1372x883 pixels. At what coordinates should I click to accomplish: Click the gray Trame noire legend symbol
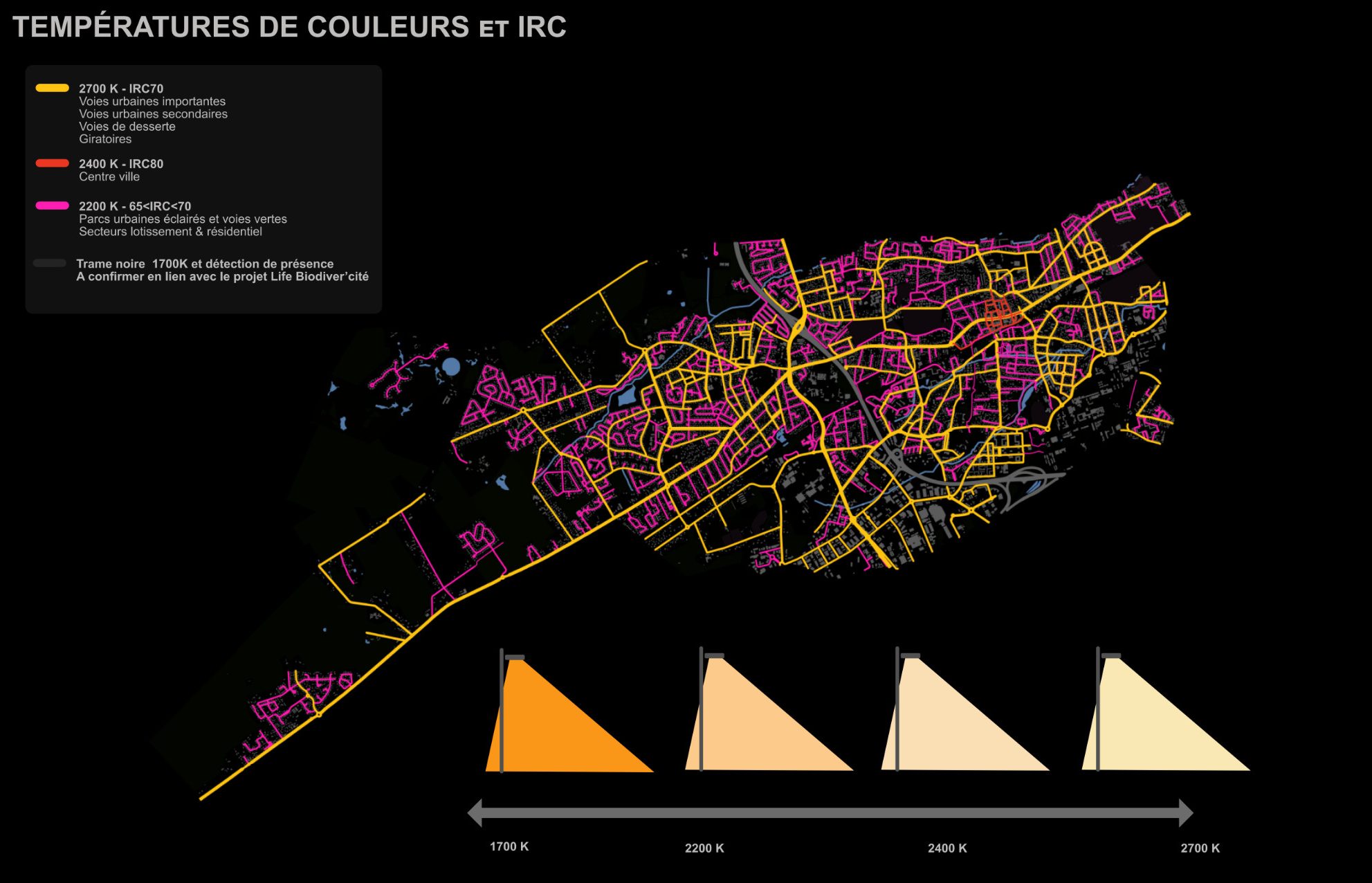pos(48,263)
